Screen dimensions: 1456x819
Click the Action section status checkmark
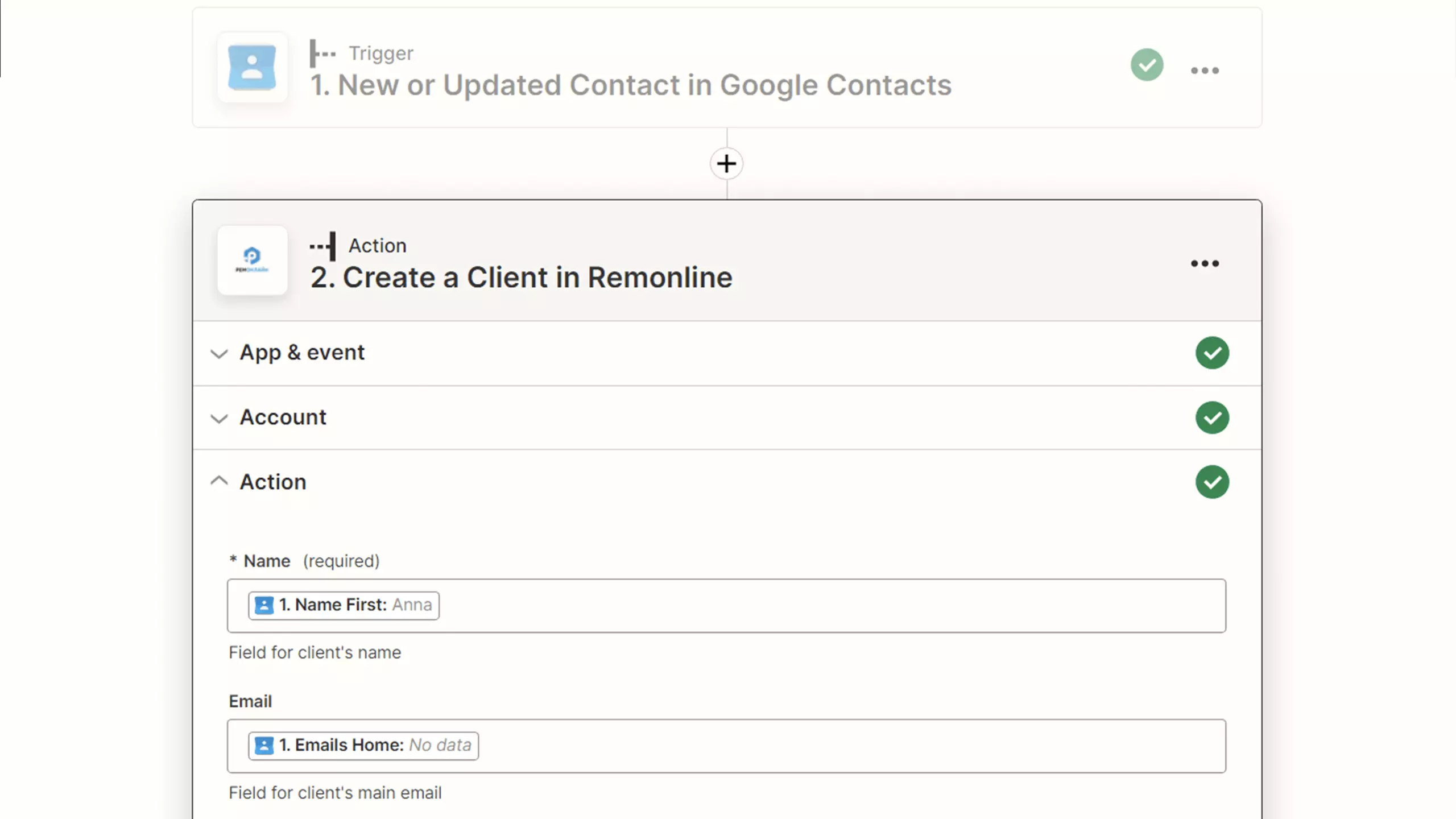[1212, 482]
